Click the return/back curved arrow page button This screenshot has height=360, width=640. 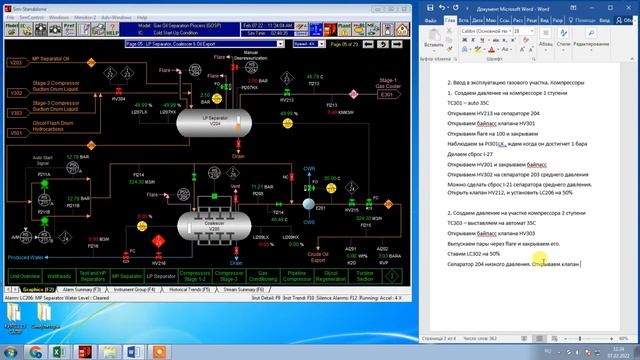(x=382, y=44)
